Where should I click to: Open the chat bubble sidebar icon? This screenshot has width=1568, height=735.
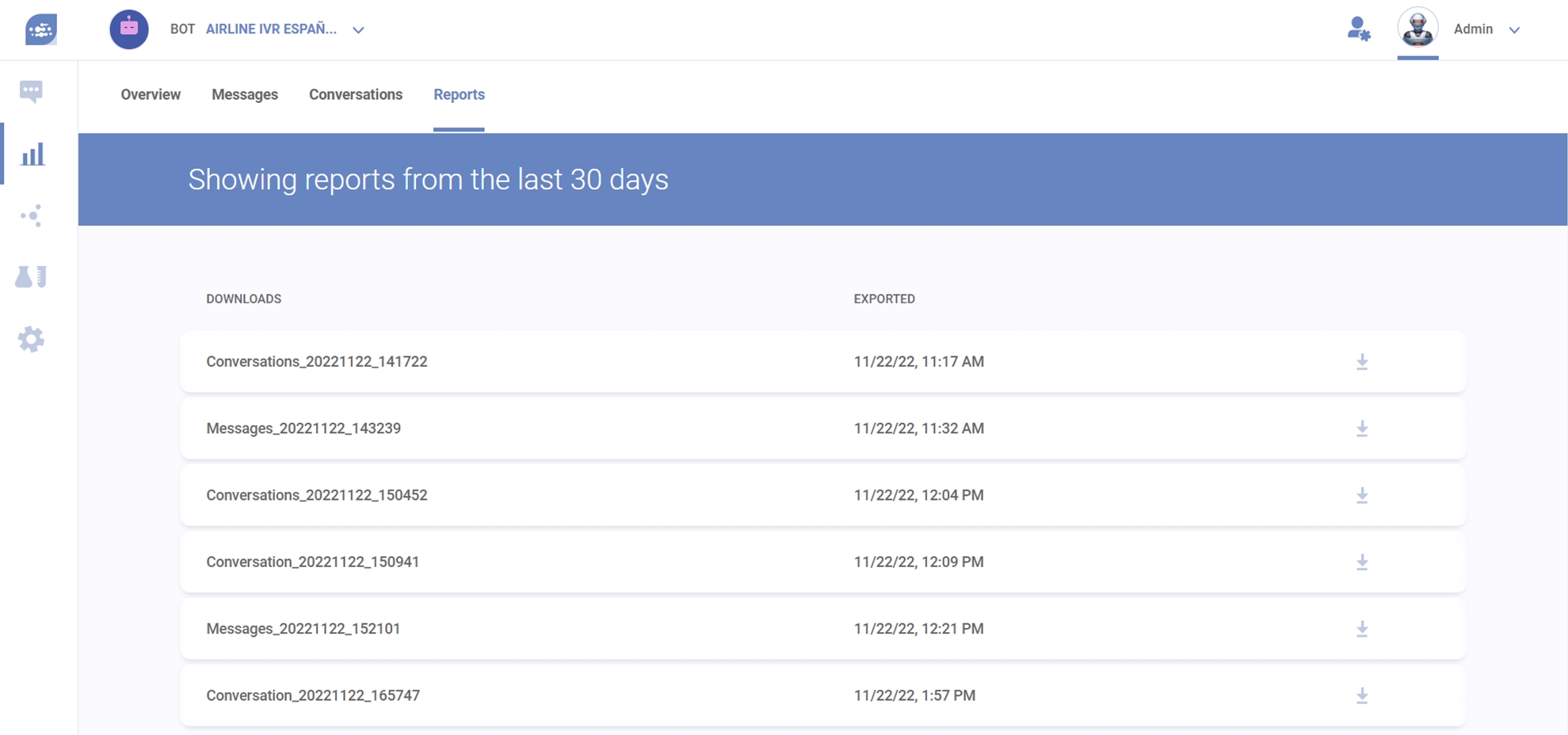tap(32, 91)
